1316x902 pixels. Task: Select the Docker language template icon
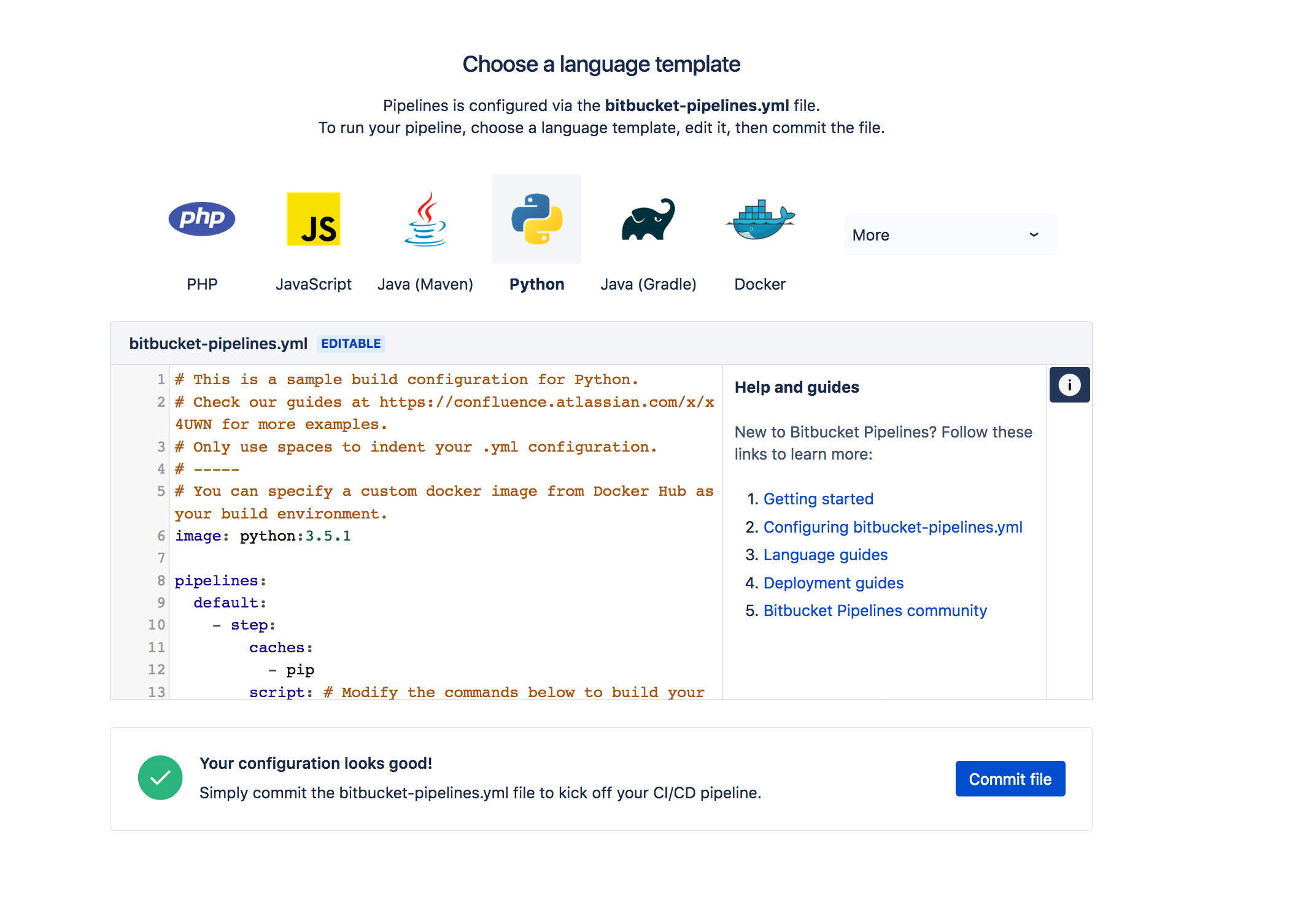pos(759,219)
